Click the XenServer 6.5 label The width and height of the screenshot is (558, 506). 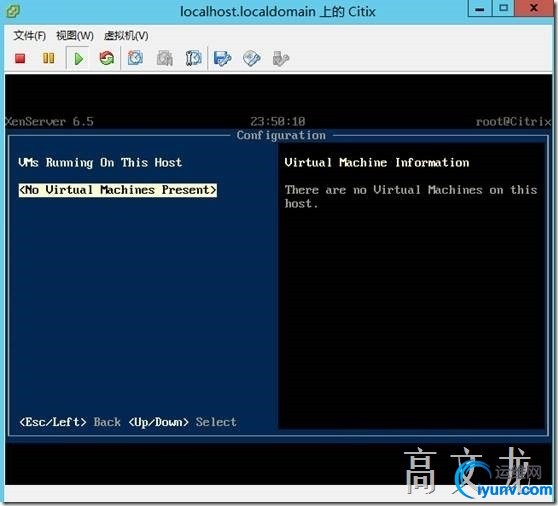pos(49,121)
